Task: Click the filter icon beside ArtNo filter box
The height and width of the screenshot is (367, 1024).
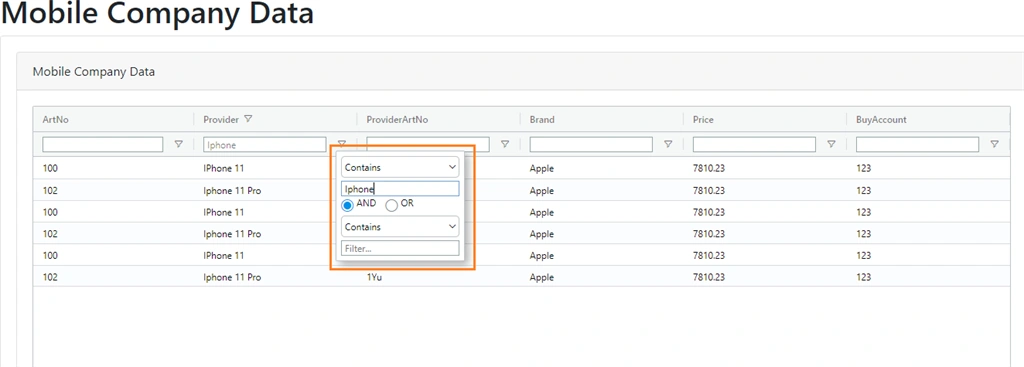Action: [179, 144]
